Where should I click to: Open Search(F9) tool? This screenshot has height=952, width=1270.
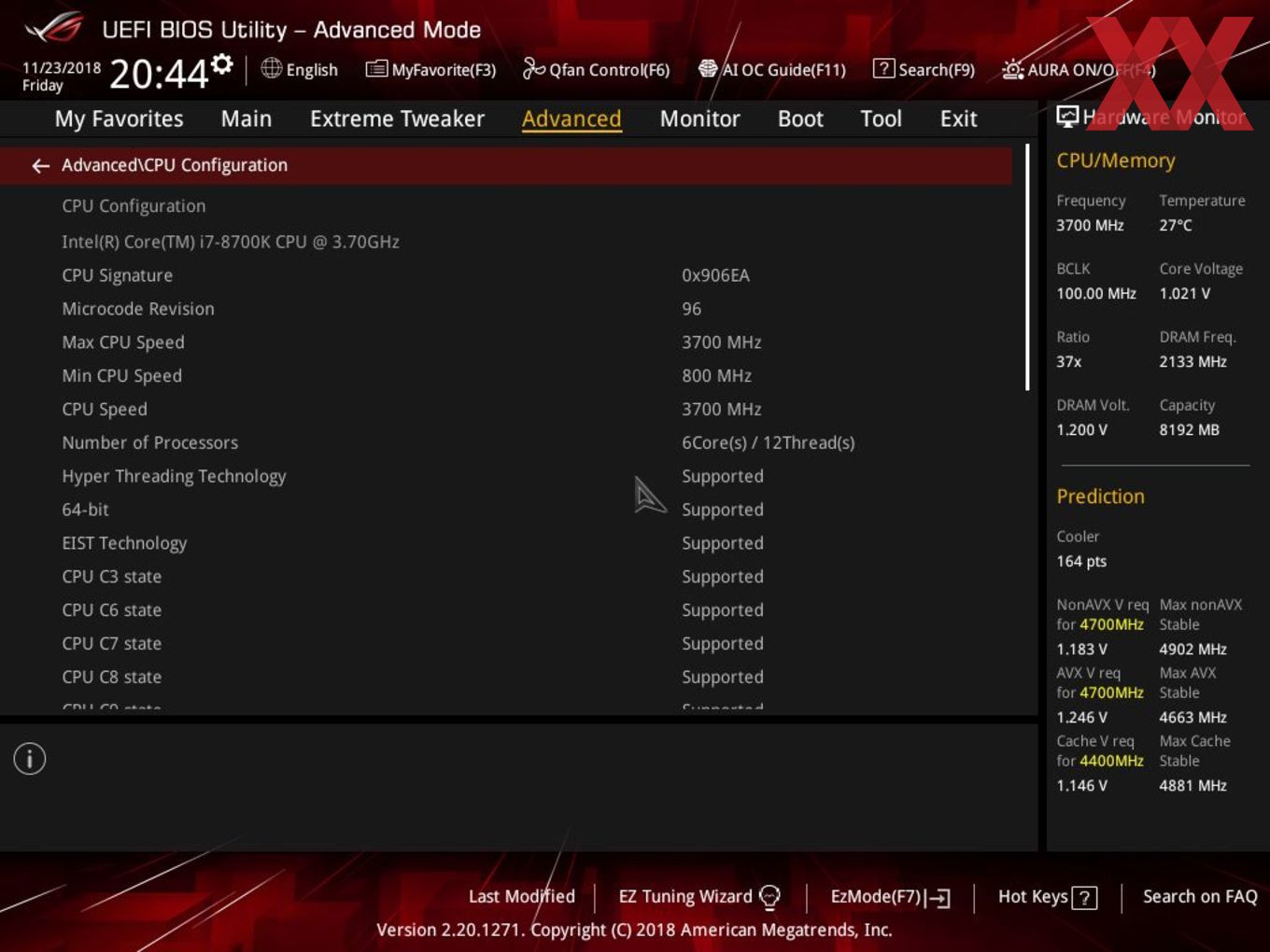(x=924, y=69)
